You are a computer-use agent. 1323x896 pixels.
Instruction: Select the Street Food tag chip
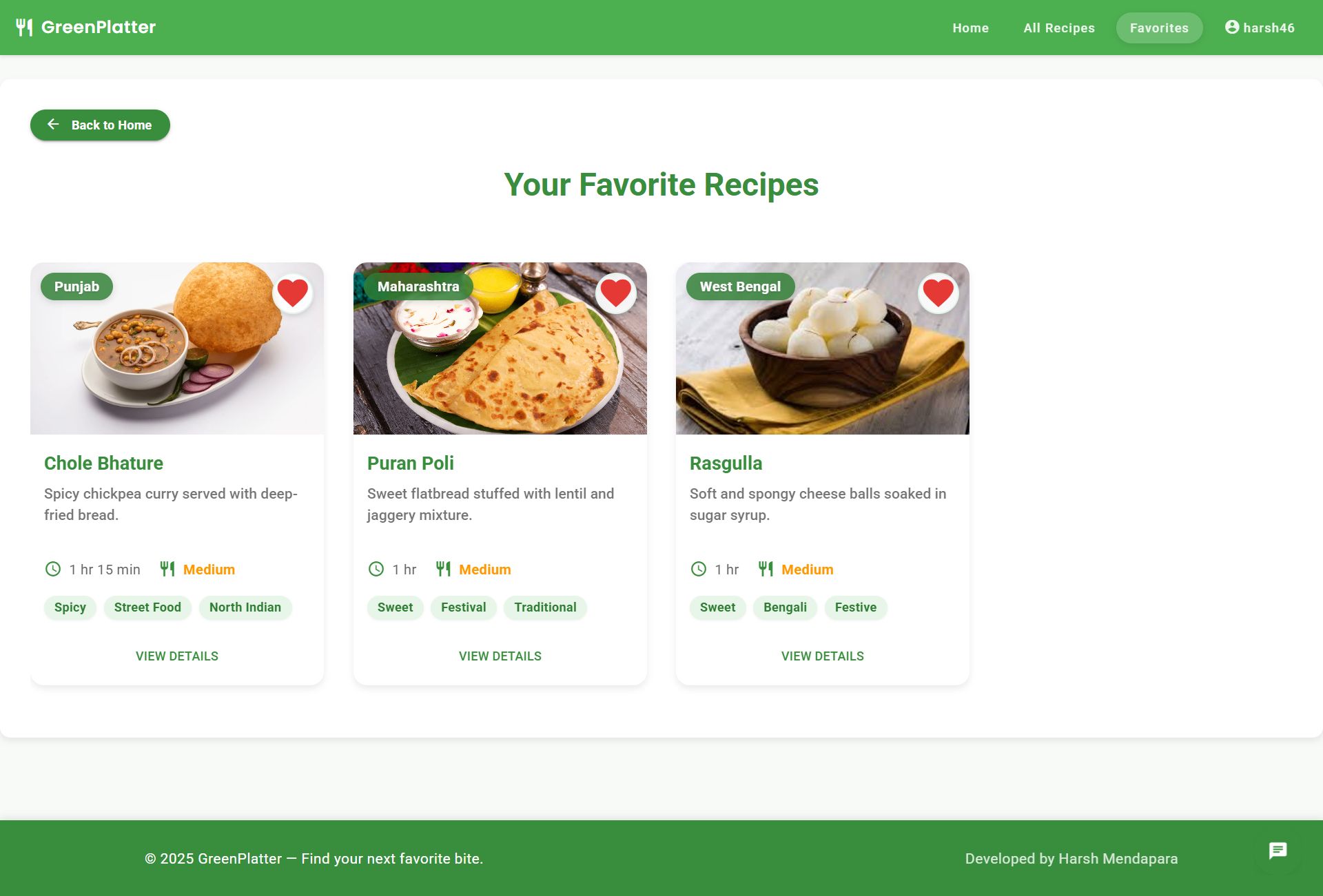click(147, 607)
